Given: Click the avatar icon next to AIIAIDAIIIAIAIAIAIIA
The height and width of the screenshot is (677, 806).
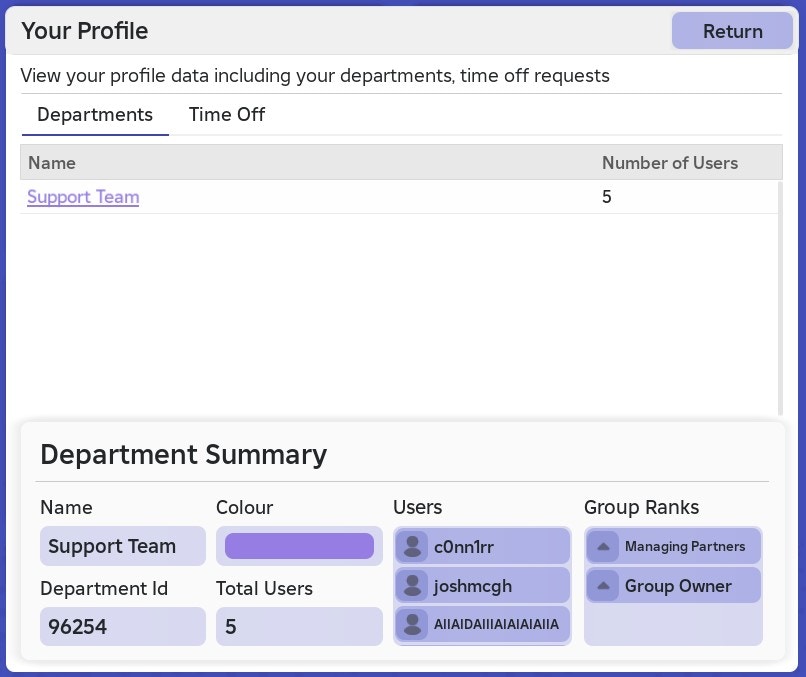Looking at the screenshot, I should click(412, 625).
